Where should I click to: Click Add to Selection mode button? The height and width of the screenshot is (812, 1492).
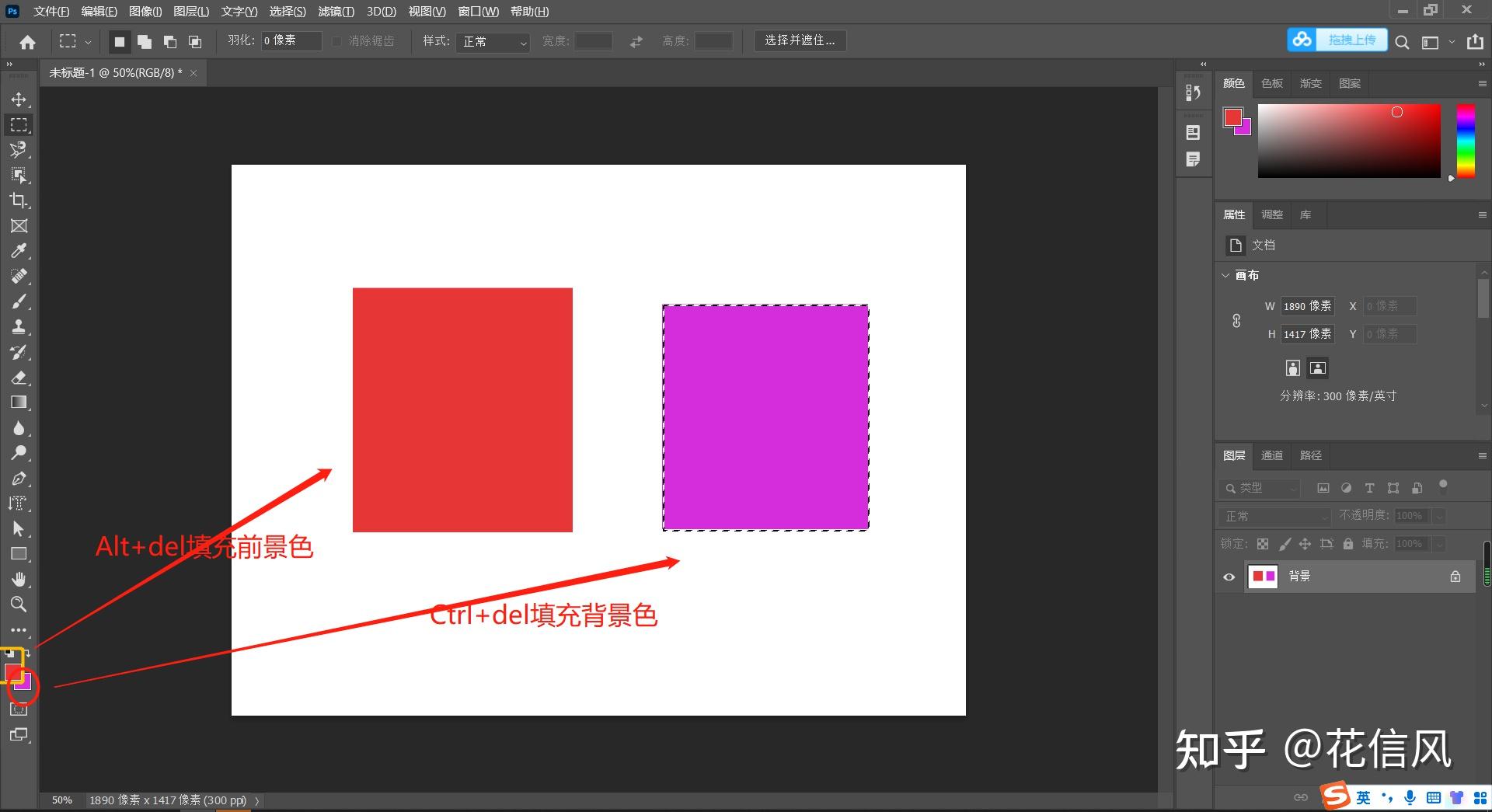[145, 42]
